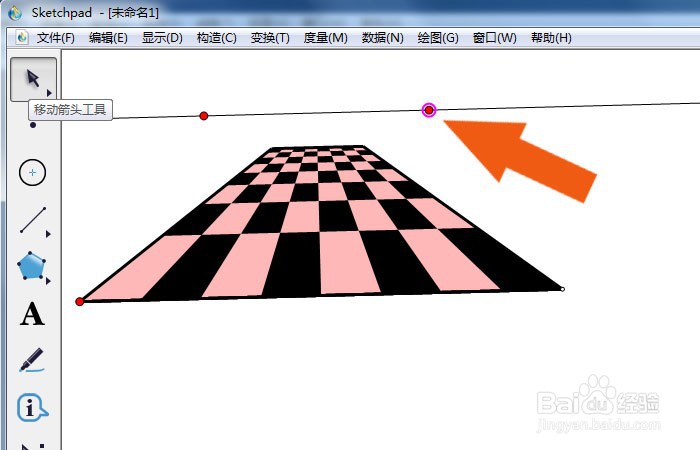This screenshot has height=450, width=700.
Task: Select the red point at chessboard's bottom-left corner
Action: point(79,302)
